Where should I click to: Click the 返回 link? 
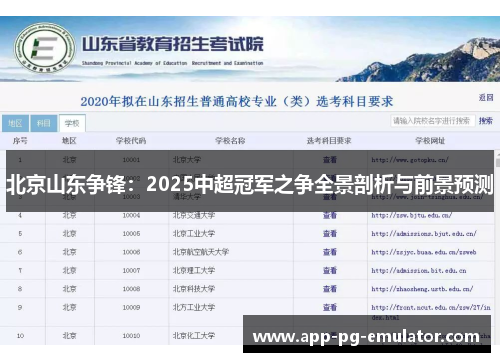pyautogui.click(x=486, y=97)
